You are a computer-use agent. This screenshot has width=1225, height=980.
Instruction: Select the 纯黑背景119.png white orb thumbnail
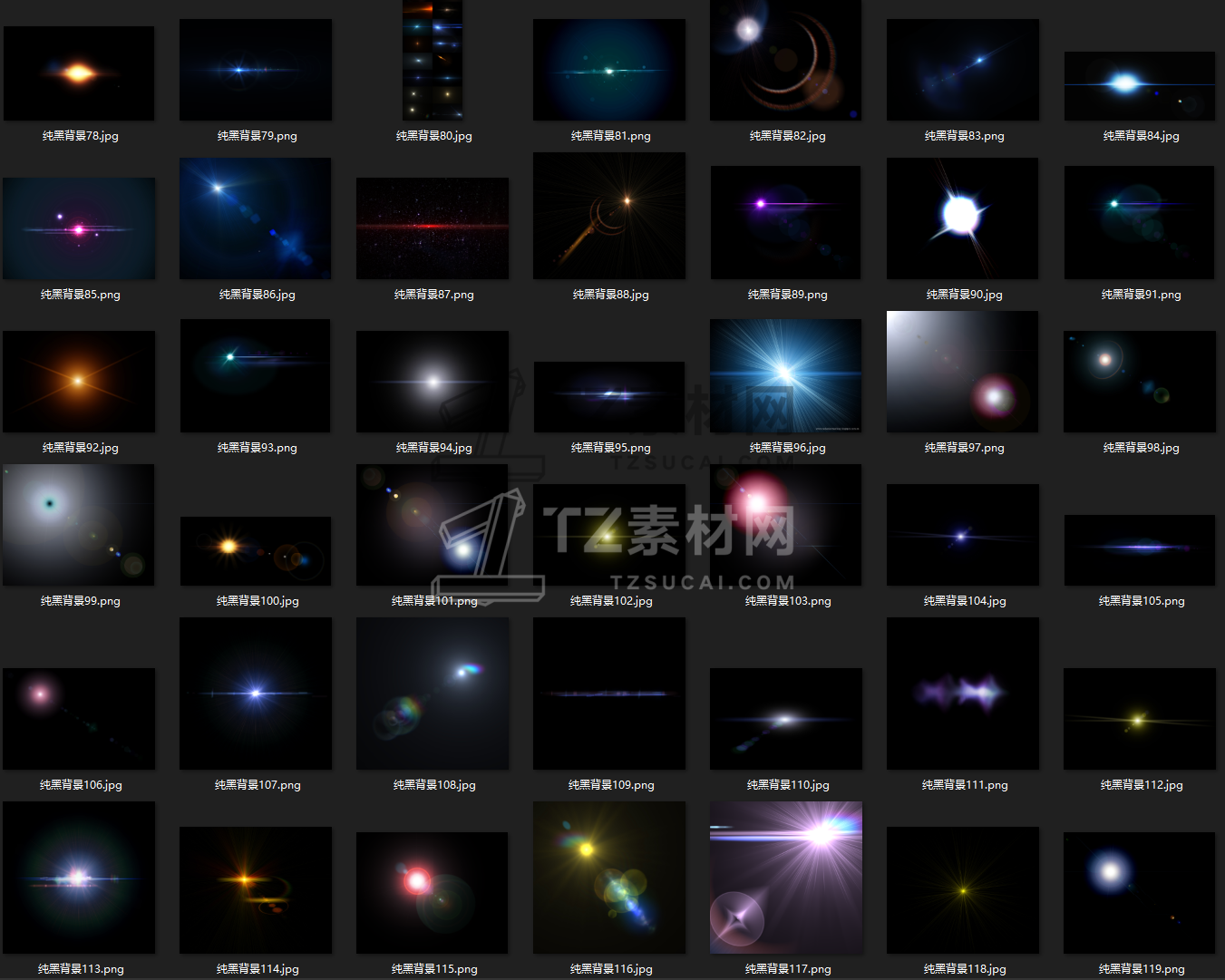coord(1140,893)
